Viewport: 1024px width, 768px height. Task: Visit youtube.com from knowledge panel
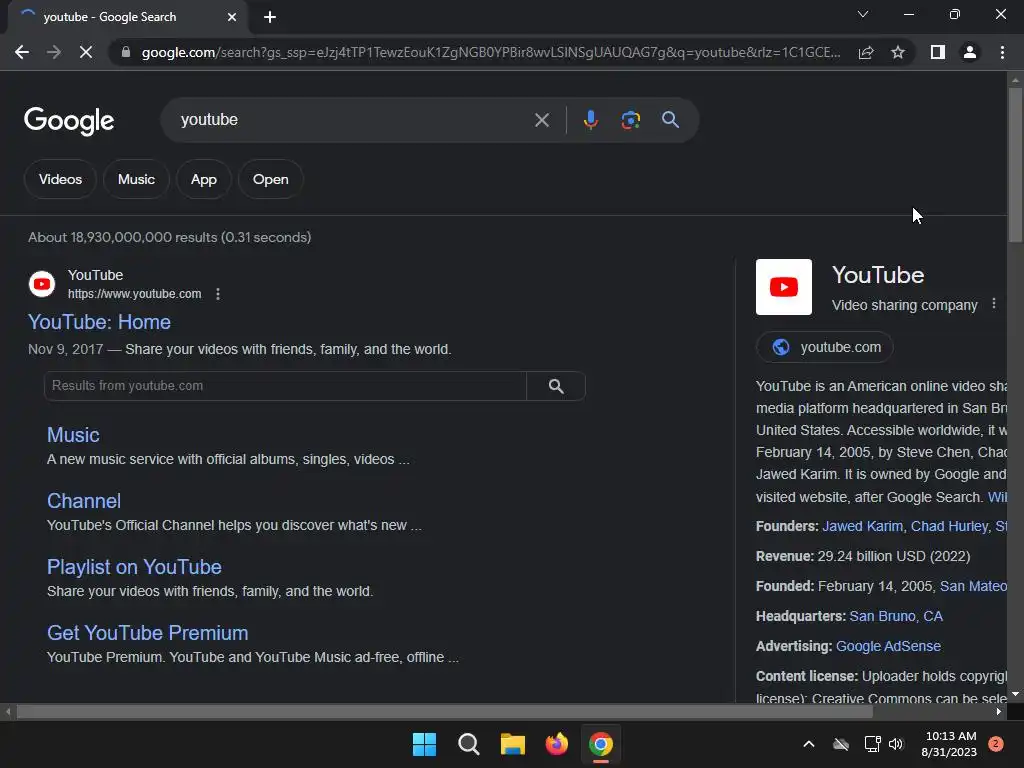tap(825, 347)
